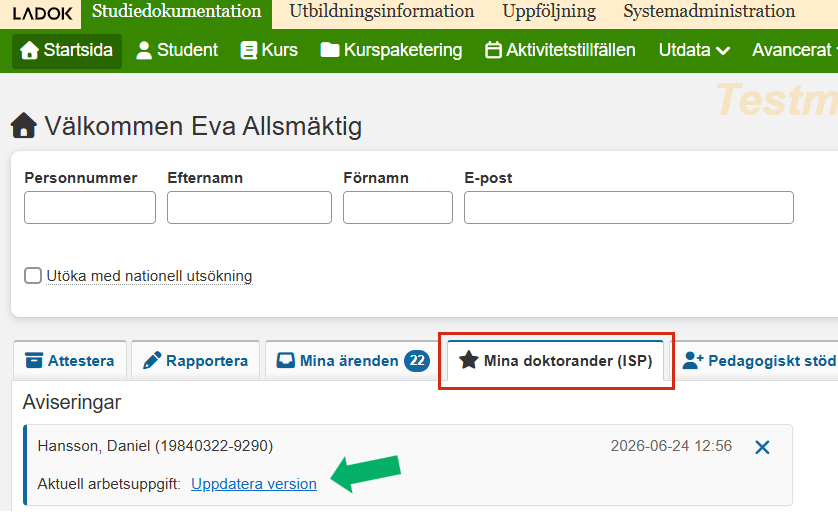This screenshot has width=838, height=512.
Task: Click the name Hansson, Daniel (19840322-9290)
Action: (155, 446)
